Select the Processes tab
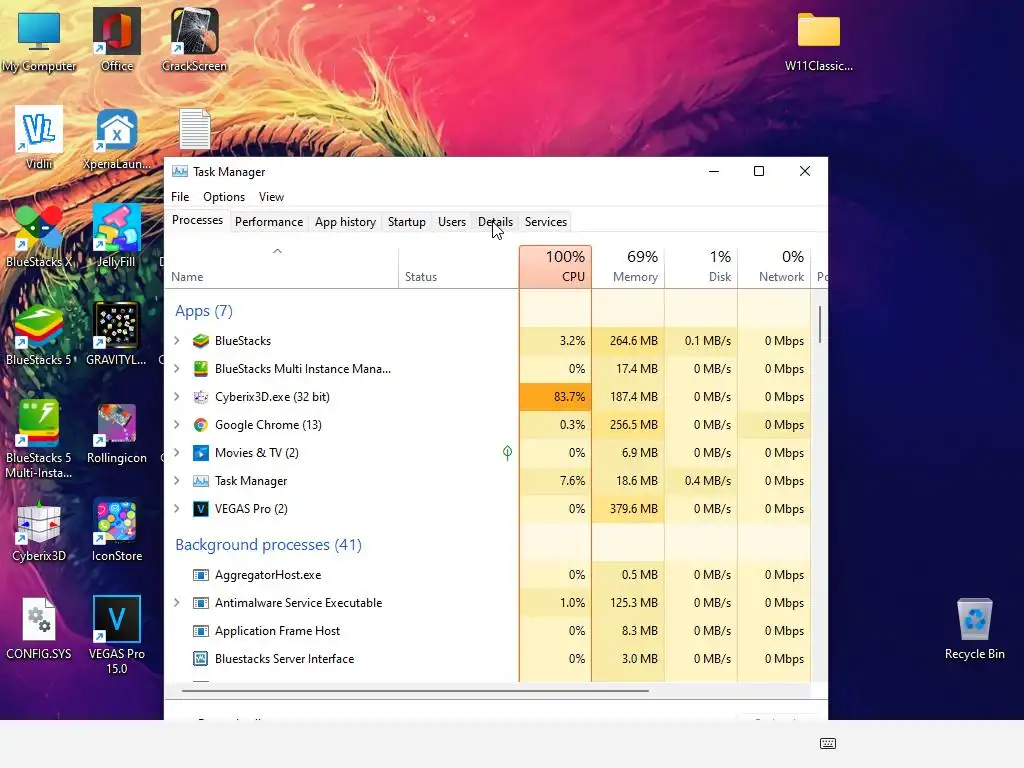 (197, 221)
